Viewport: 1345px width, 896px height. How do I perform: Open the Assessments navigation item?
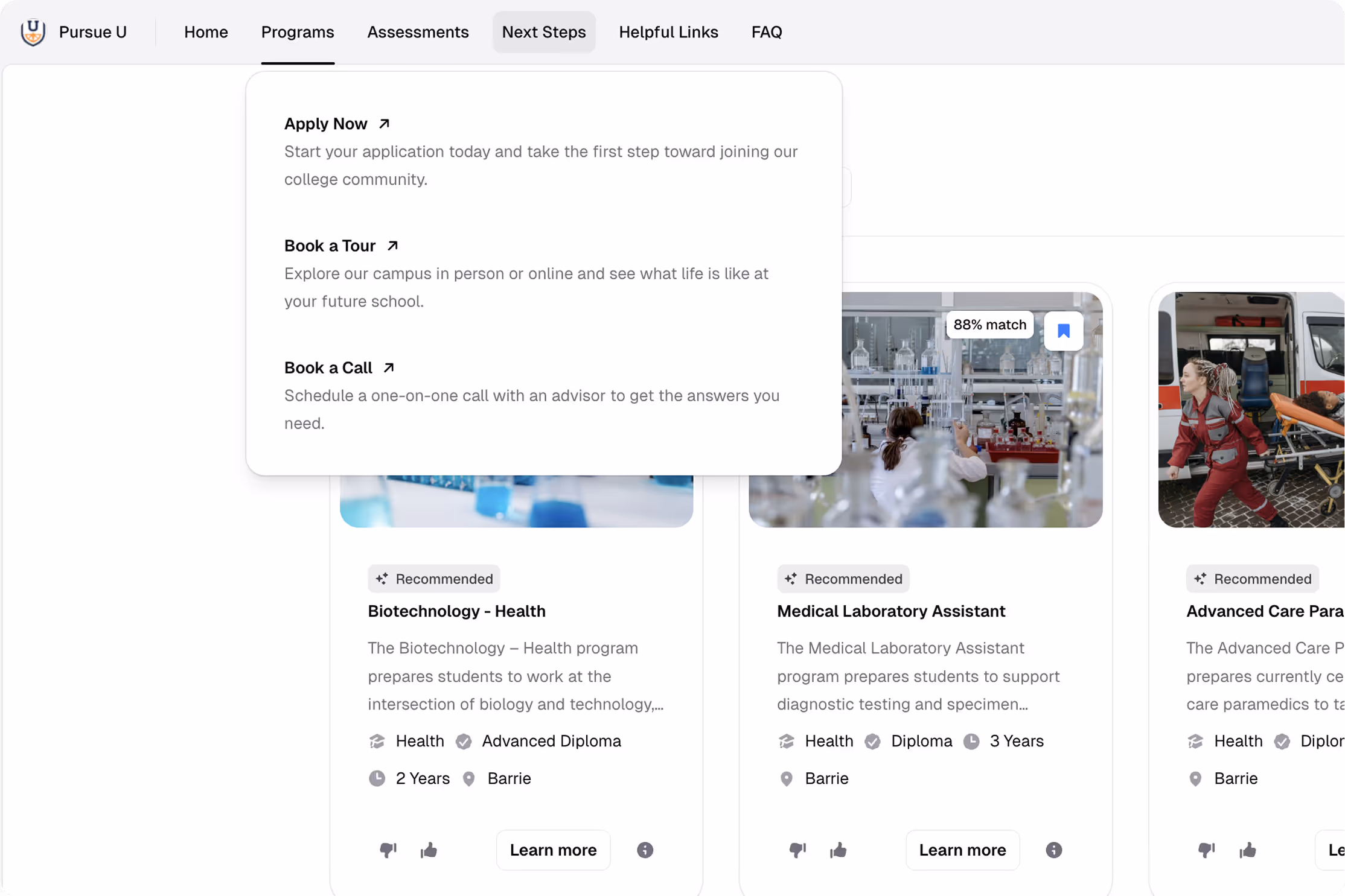[x=418, y=32]
